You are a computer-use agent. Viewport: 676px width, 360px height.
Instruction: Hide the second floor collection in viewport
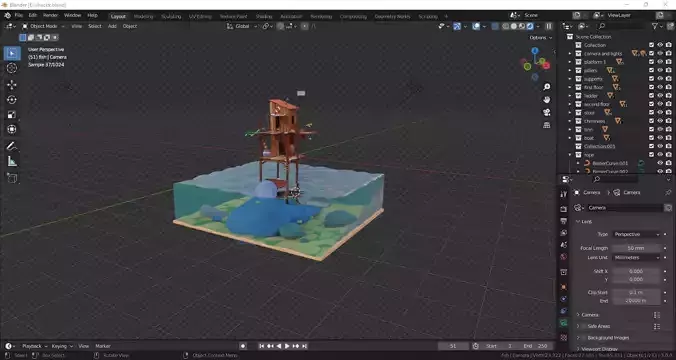click(x=660, y=104)
